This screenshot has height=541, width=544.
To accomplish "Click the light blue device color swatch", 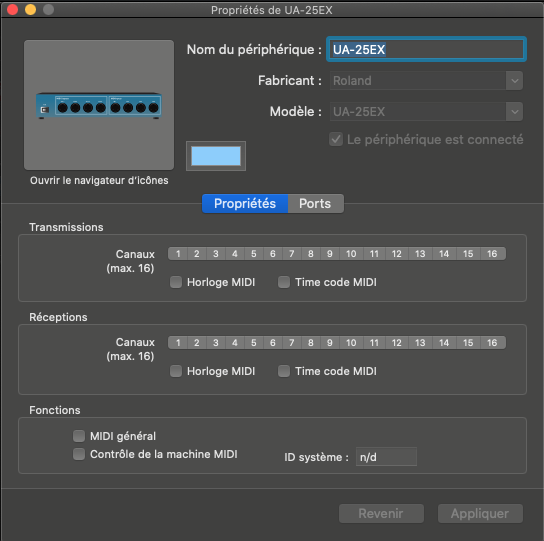I will [x=216, y=156].
